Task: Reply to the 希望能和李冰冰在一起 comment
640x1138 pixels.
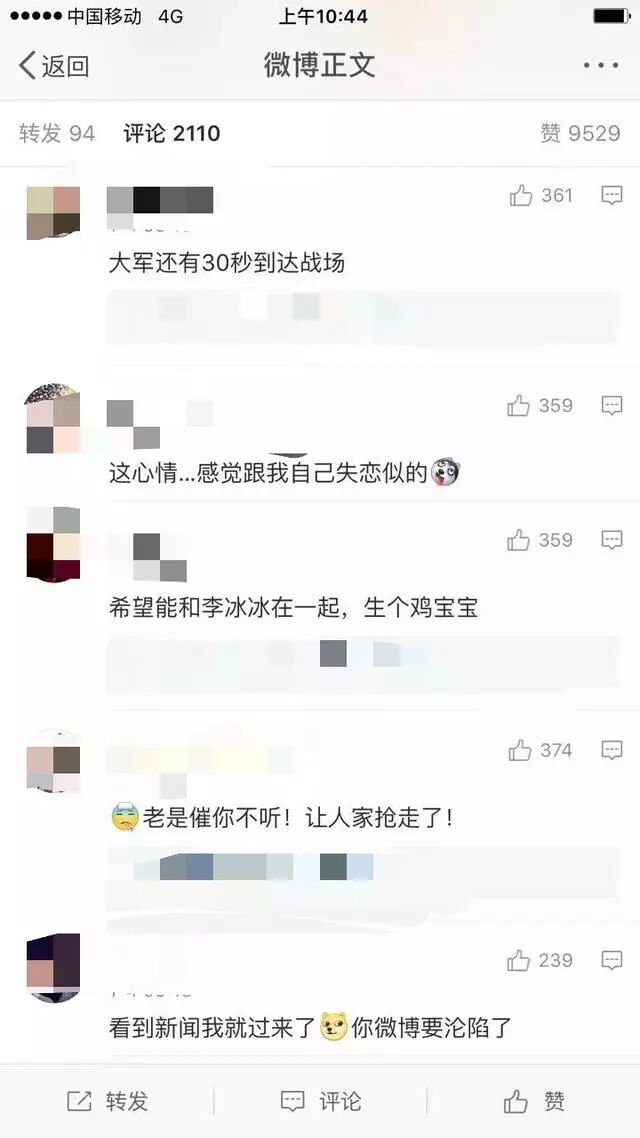Action: pos(612,540)
